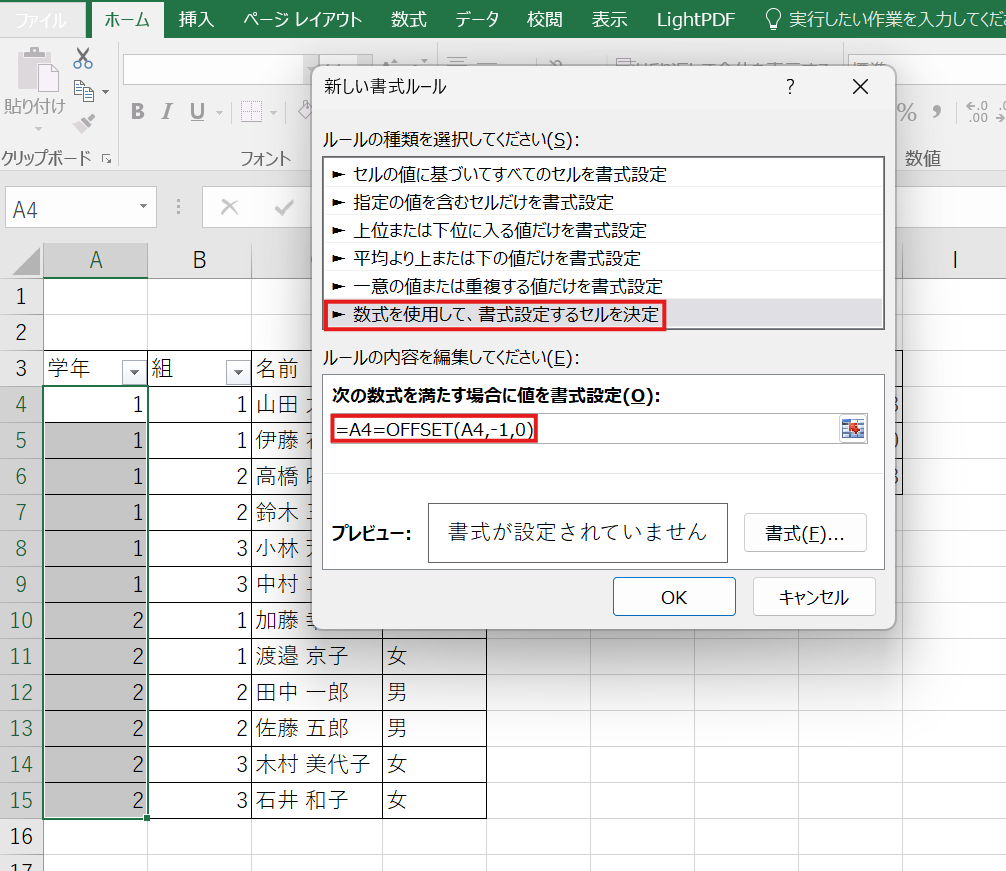Toggle Bold formatting button
Viewport: 1006px width, 871px height.
tap(137, 112)
